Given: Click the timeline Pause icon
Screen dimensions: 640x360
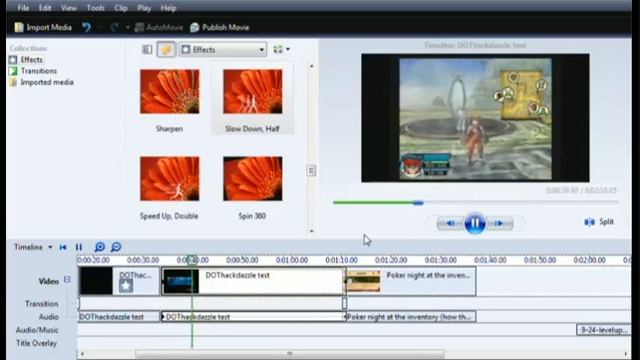Looking at the screenshot, I should pos(79,247).
